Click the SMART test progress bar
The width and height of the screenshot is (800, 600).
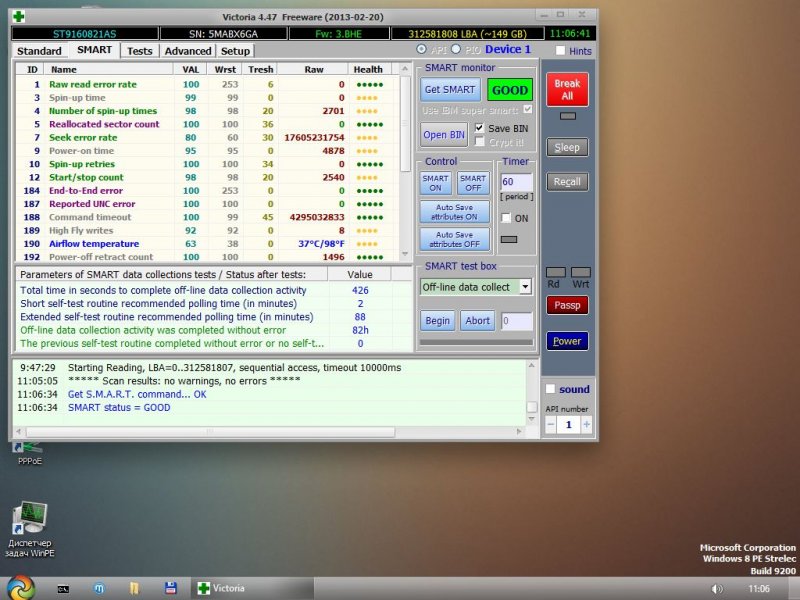coord(476,343)
